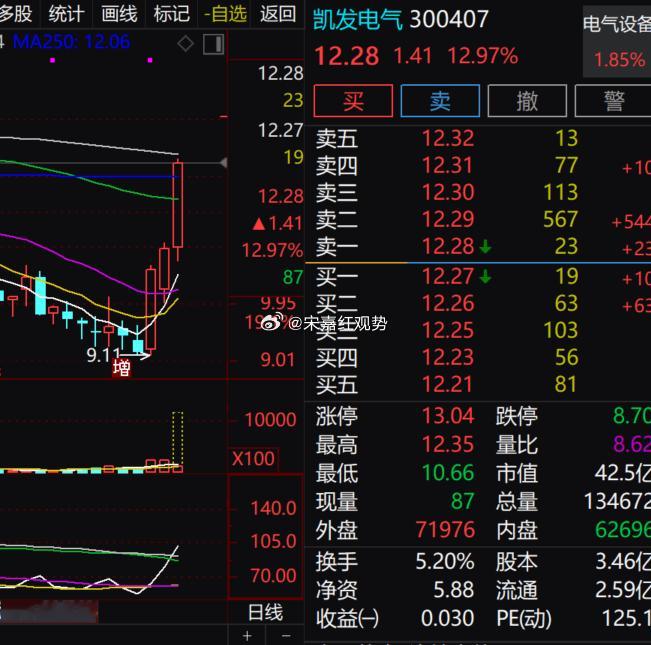
Task: Click the 现量 value 87
Action: pyautogui.click(x=463, y=501)
